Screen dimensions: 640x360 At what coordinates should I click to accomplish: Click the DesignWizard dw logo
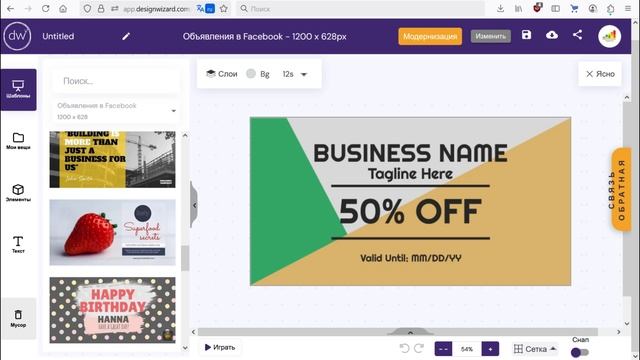click(17, 36)
